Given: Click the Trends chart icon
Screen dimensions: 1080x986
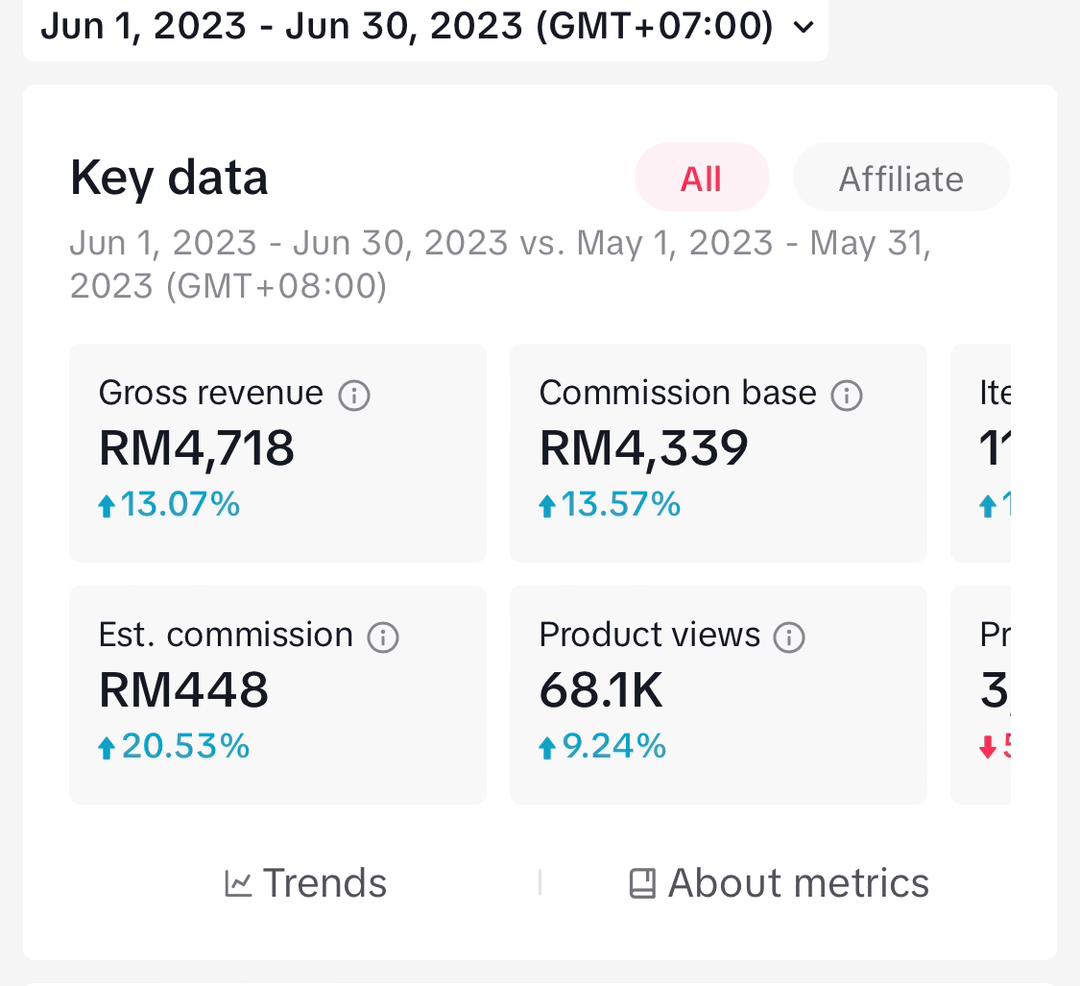Looking at the screenshot, I should (238, 883).
